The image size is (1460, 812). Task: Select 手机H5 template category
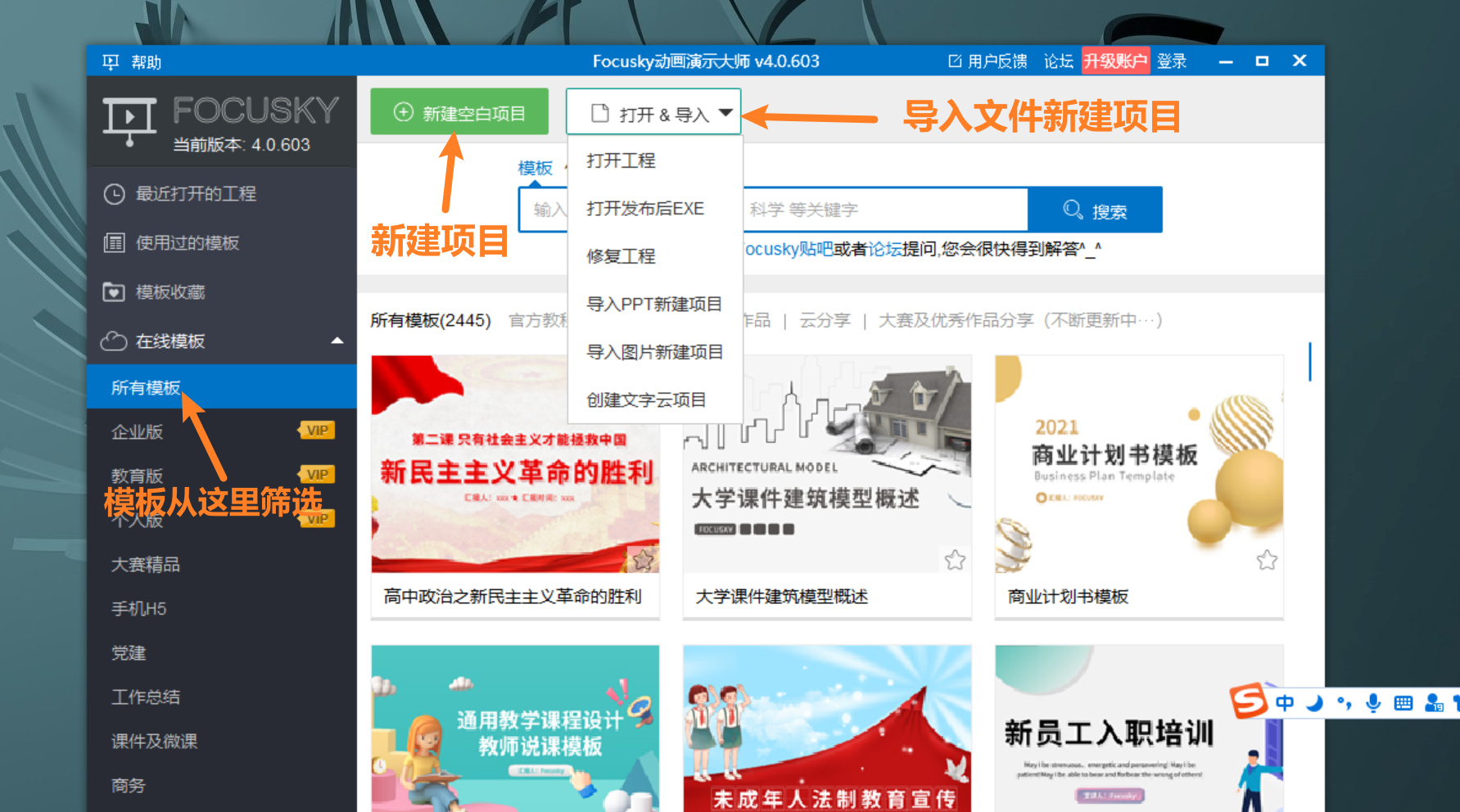[x=139, y=608]
